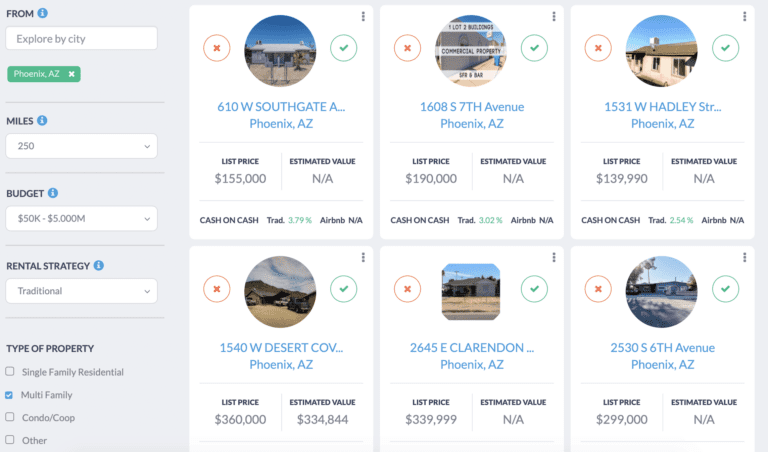Open Rental Strategy dropdown set to Traditional
Image resolution: width=768 pixels, height=452 pixels.
[x=81, y=291]
